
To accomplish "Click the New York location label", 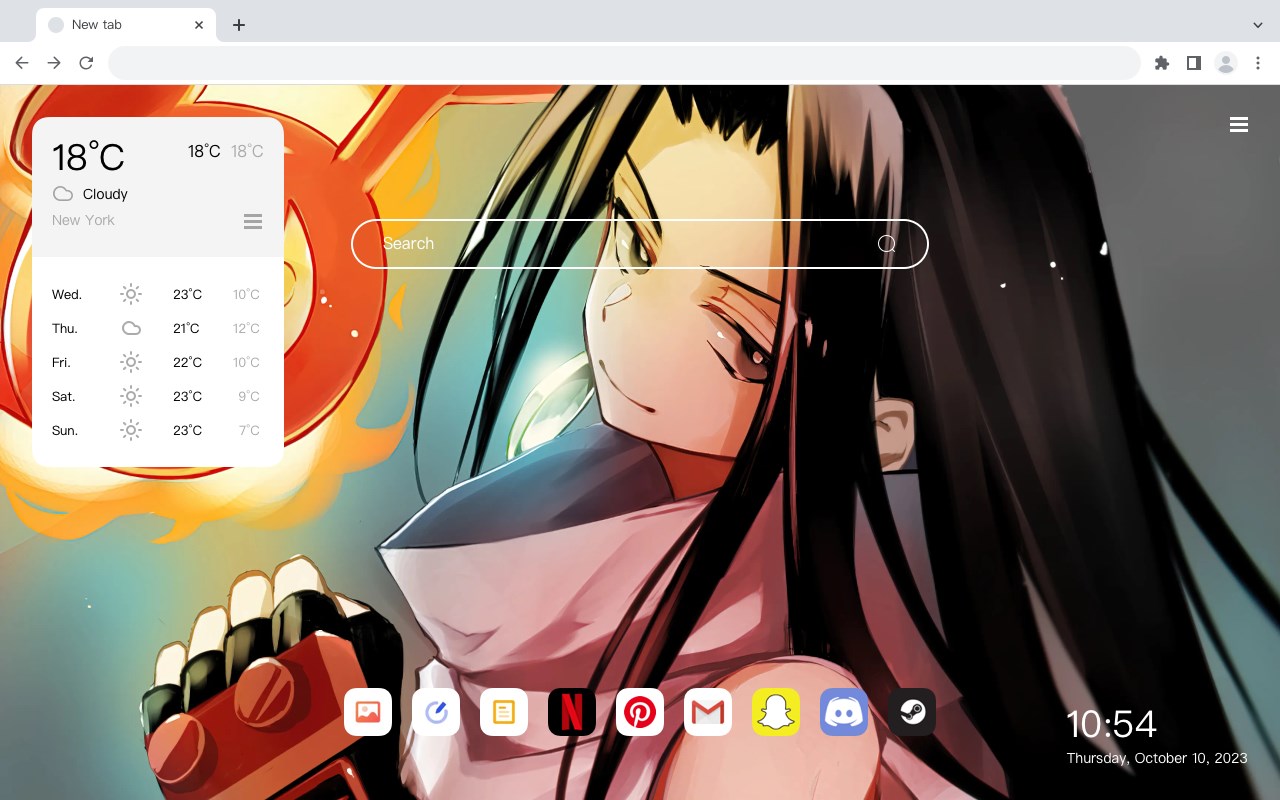I will [x=83, y=220].
